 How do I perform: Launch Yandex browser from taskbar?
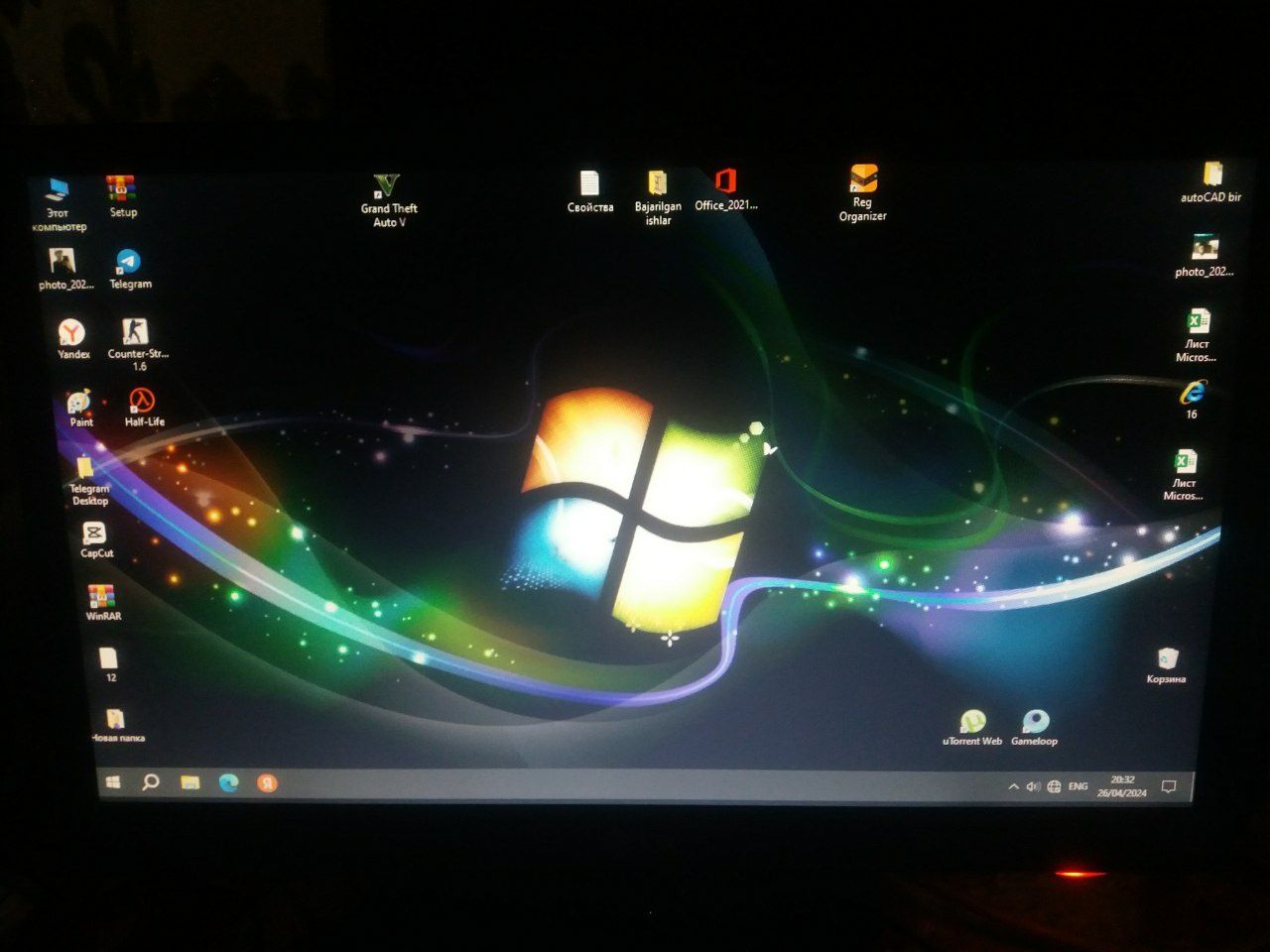click(267, 782)
